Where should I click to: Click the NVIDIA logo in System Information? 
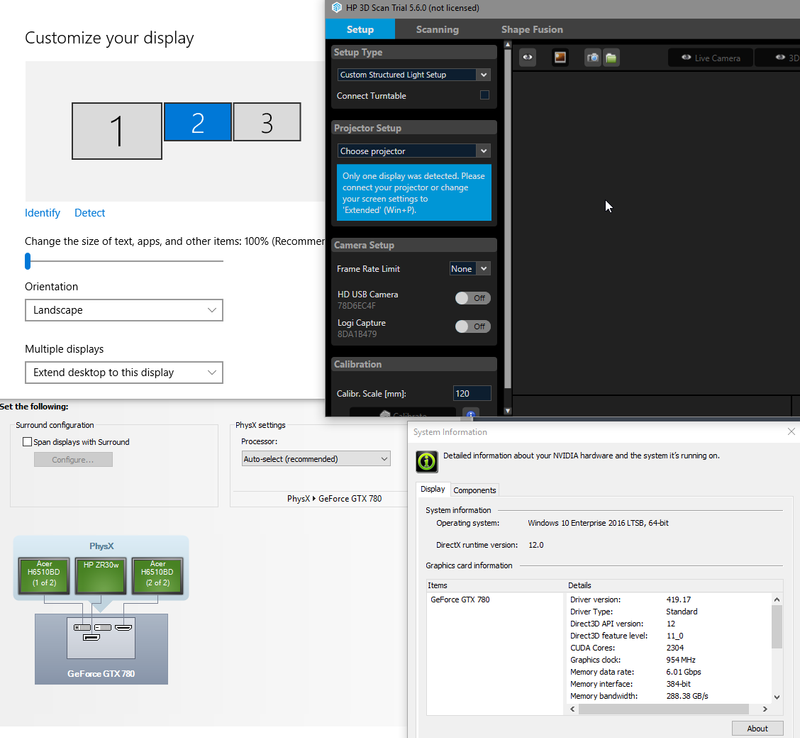pos(425,461)
